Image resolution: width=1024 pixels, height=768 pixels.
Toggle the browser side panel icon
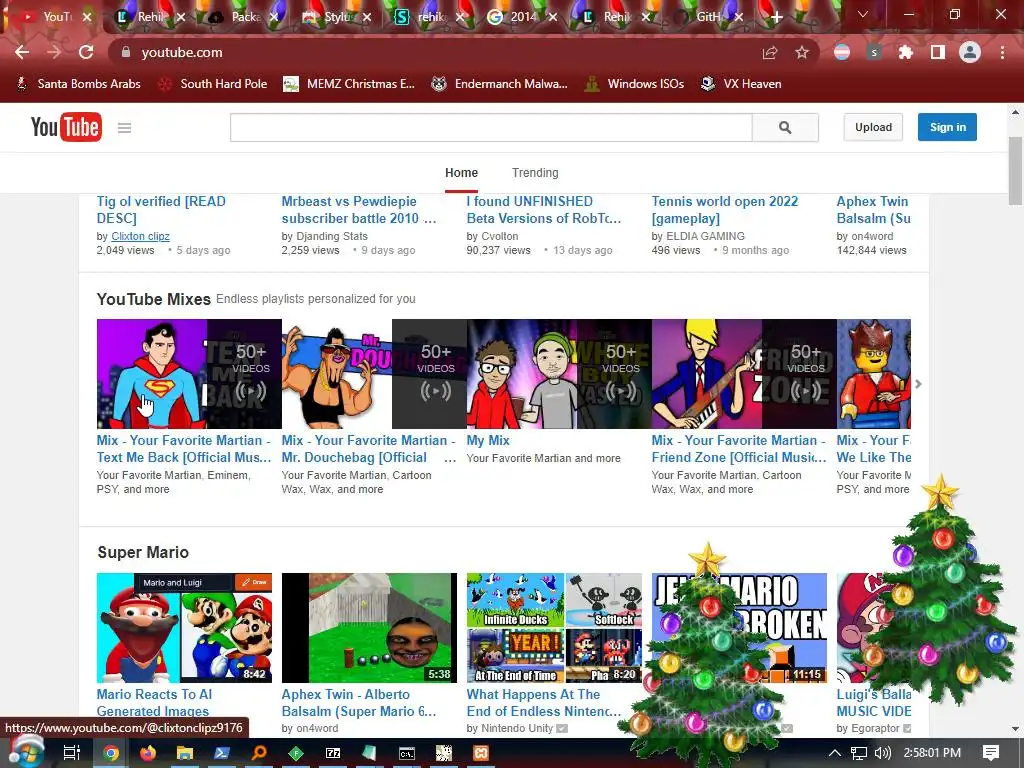[938, 52]
